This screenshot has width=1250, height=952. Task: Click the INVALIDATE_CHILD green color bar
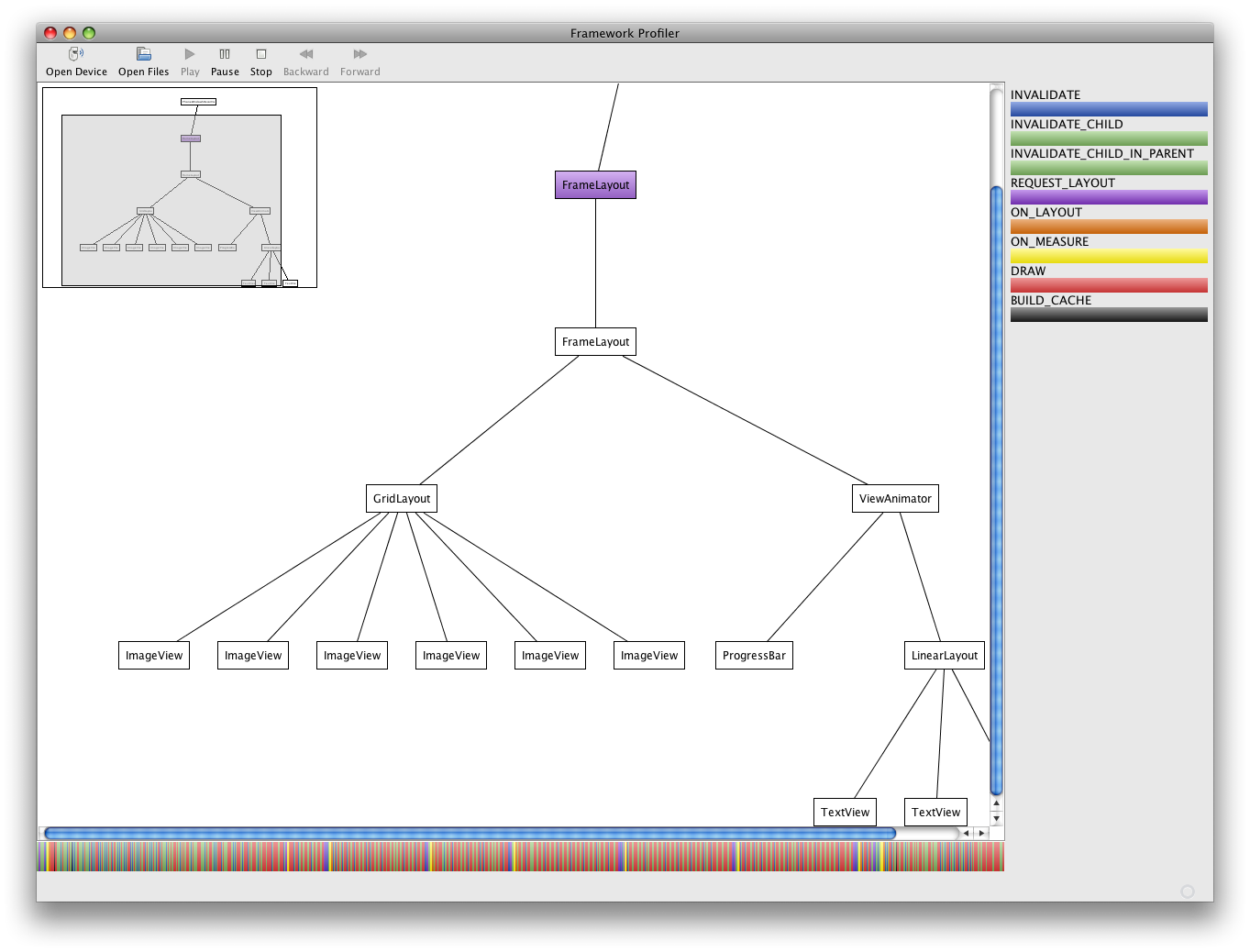click(x=1109, y=138)
